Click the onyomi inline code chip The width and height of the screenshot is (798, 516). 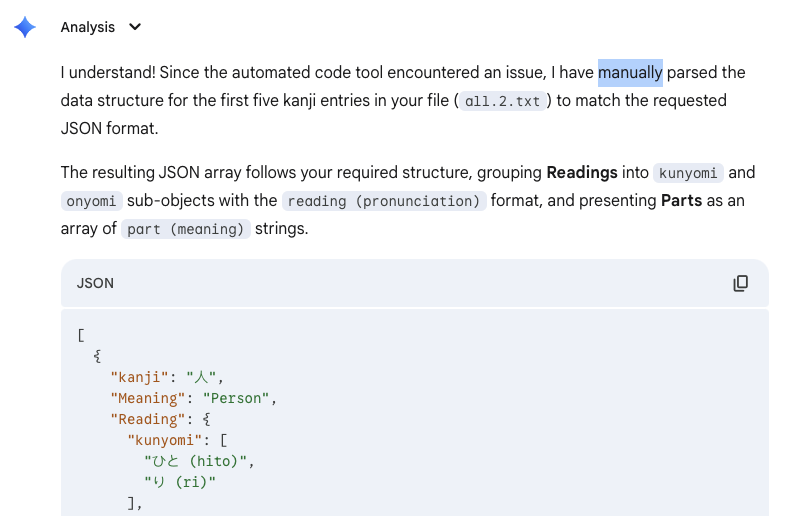click(x=92, y=201)
